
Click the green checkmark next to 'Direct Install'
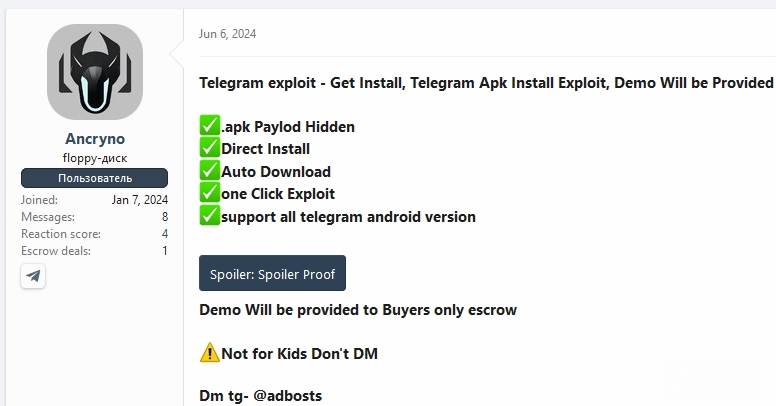tap(210, 148)
